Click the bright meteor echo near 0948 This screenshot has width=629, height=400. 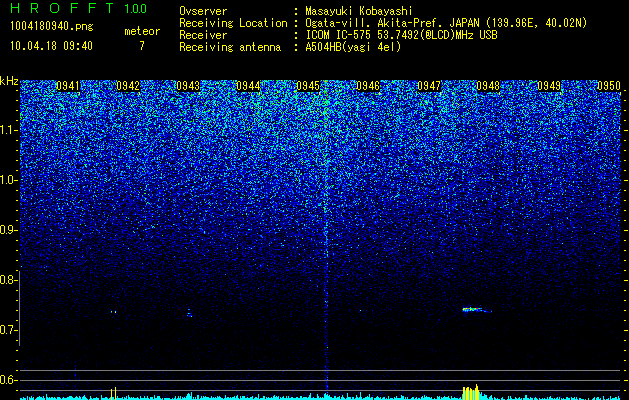point(477,310)
